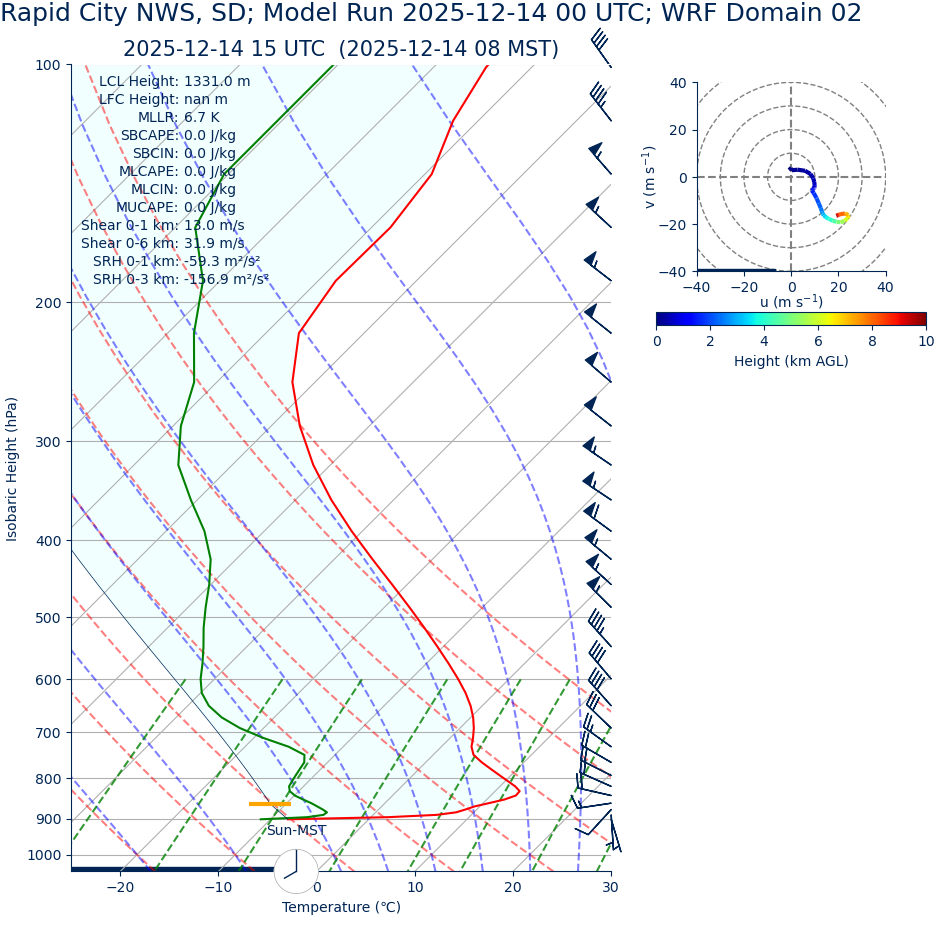935x936 pixels.
Task: Click the Temperature (°C) axis label
Action: [341, 907]
